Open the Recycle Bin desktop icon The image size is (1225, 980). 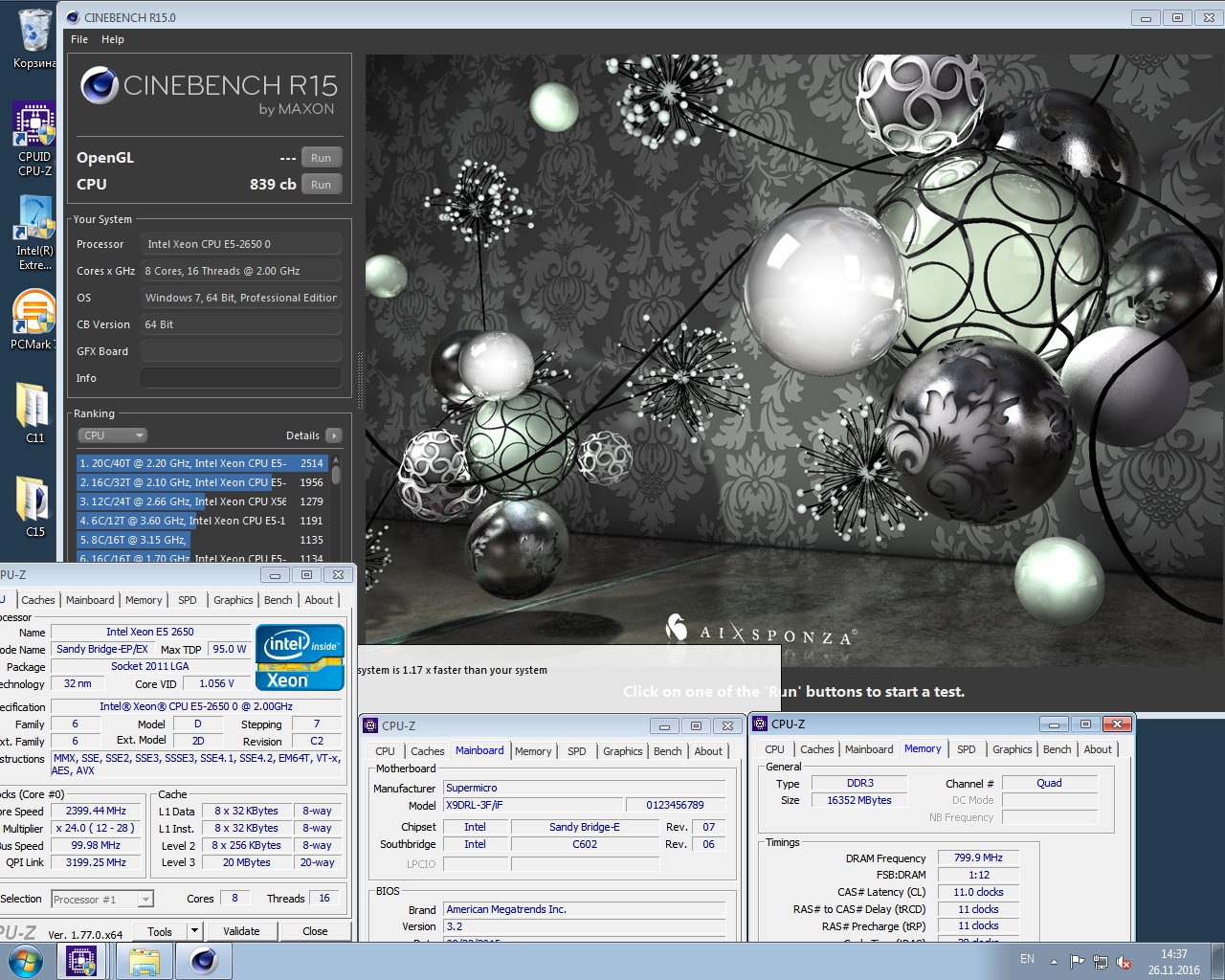tap(34, 38)
